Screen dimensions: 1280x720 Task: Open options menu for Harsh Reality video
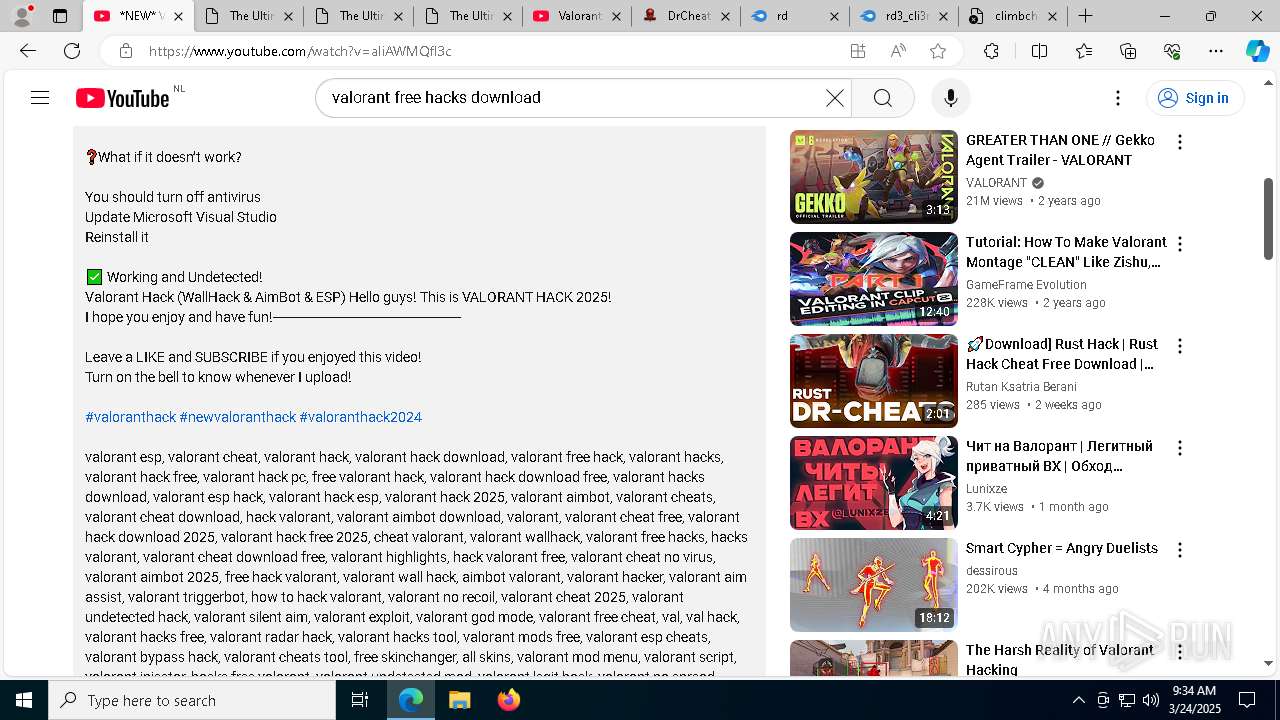pyautogui.click(x=1180, y=652)
